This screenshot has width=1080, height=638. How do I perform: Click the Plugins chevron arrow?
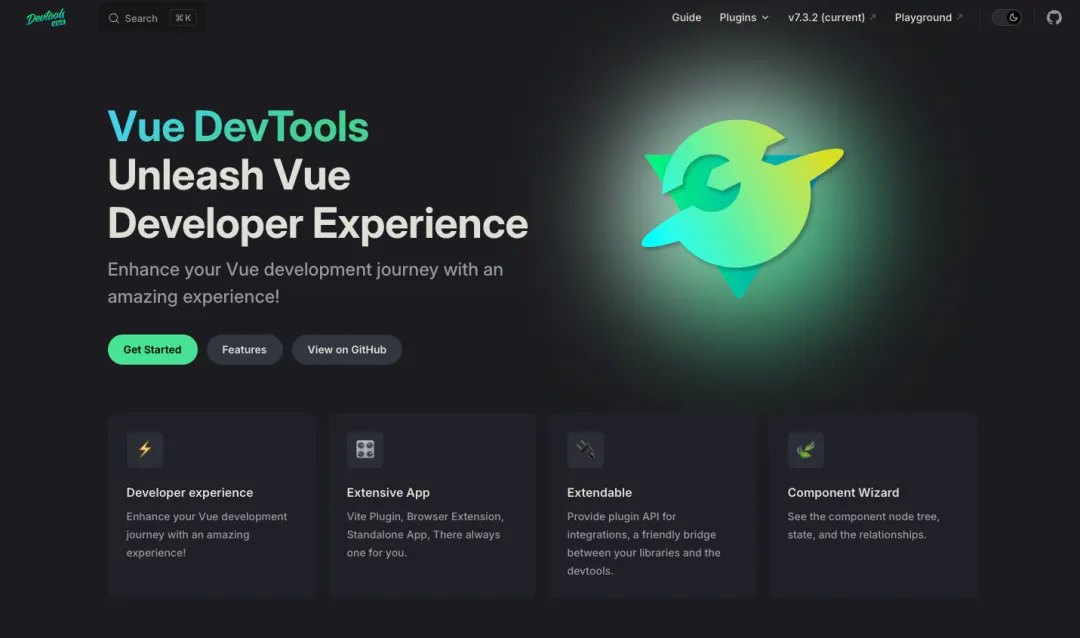click(x=765, y=18)
